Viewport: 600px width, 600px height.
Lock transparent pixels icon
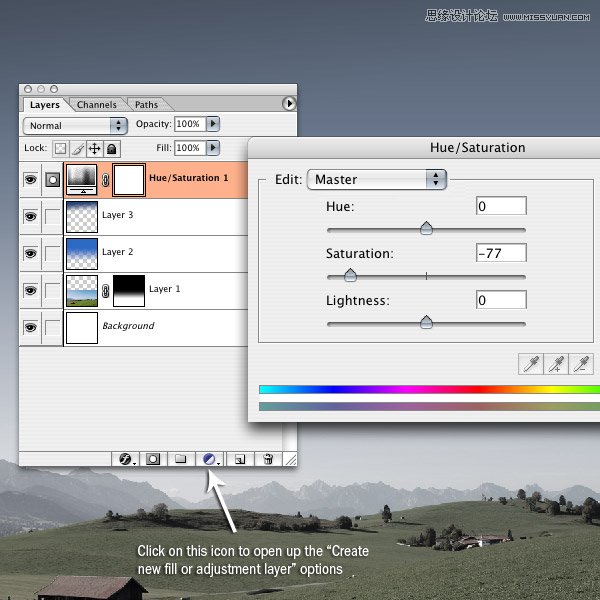60,148
